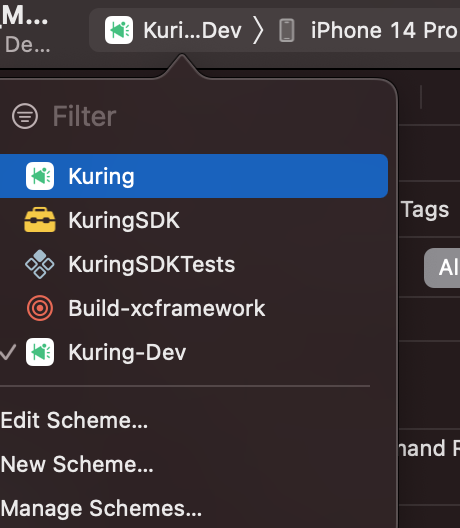Image resolution: width=460 pixels, height=528 pixels.
Task: Click the yellow toolbox KuringSDK icon
Action: coord(40,220)
